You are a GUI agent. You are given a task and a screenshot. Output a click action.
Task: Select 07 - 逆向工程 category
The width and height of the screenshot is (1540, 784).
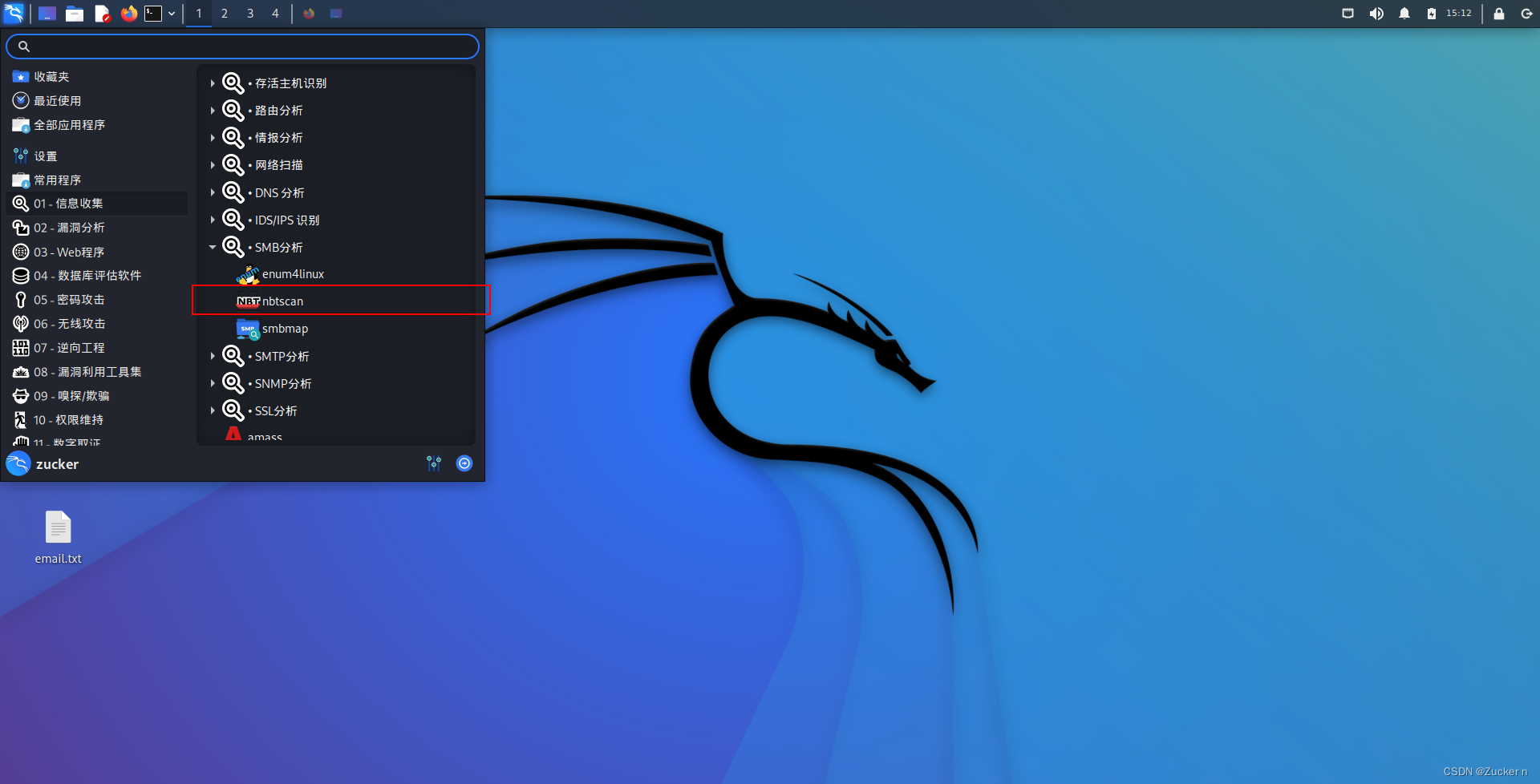pyautogui.click(x=97, y=348)
